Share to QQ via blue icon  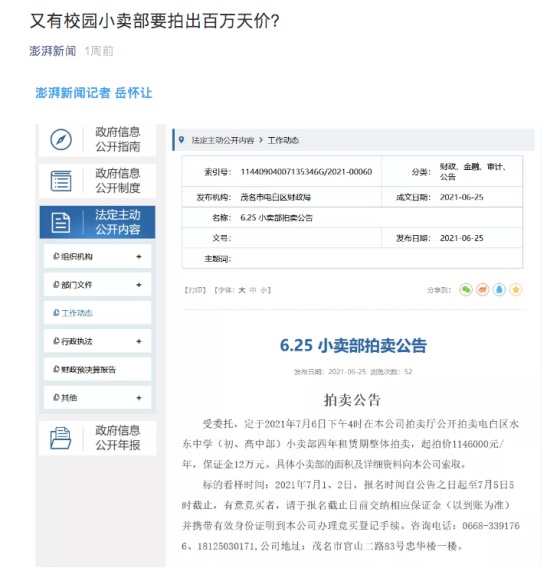[x=499, y=290]
